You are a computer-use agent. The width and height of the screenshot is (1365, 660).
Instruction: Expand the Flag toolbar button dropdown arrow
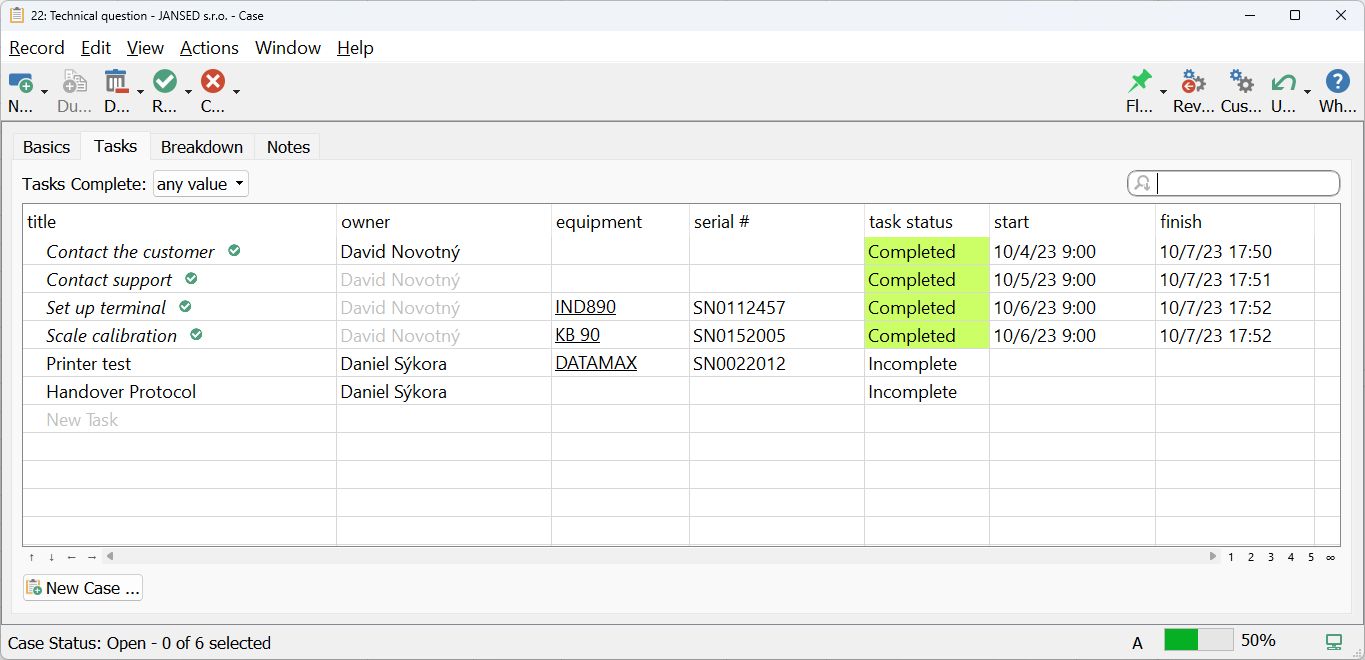click(x=1163, y=92)
